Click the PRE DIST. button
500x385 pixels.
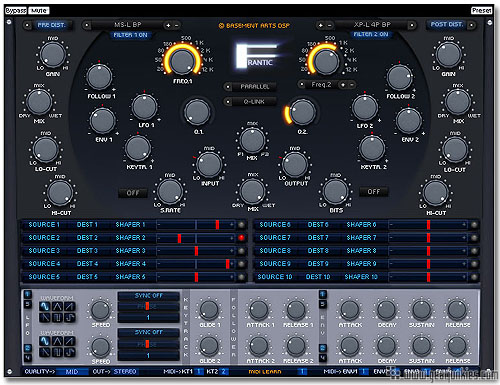pyautogui.click(x=51, y=25)
